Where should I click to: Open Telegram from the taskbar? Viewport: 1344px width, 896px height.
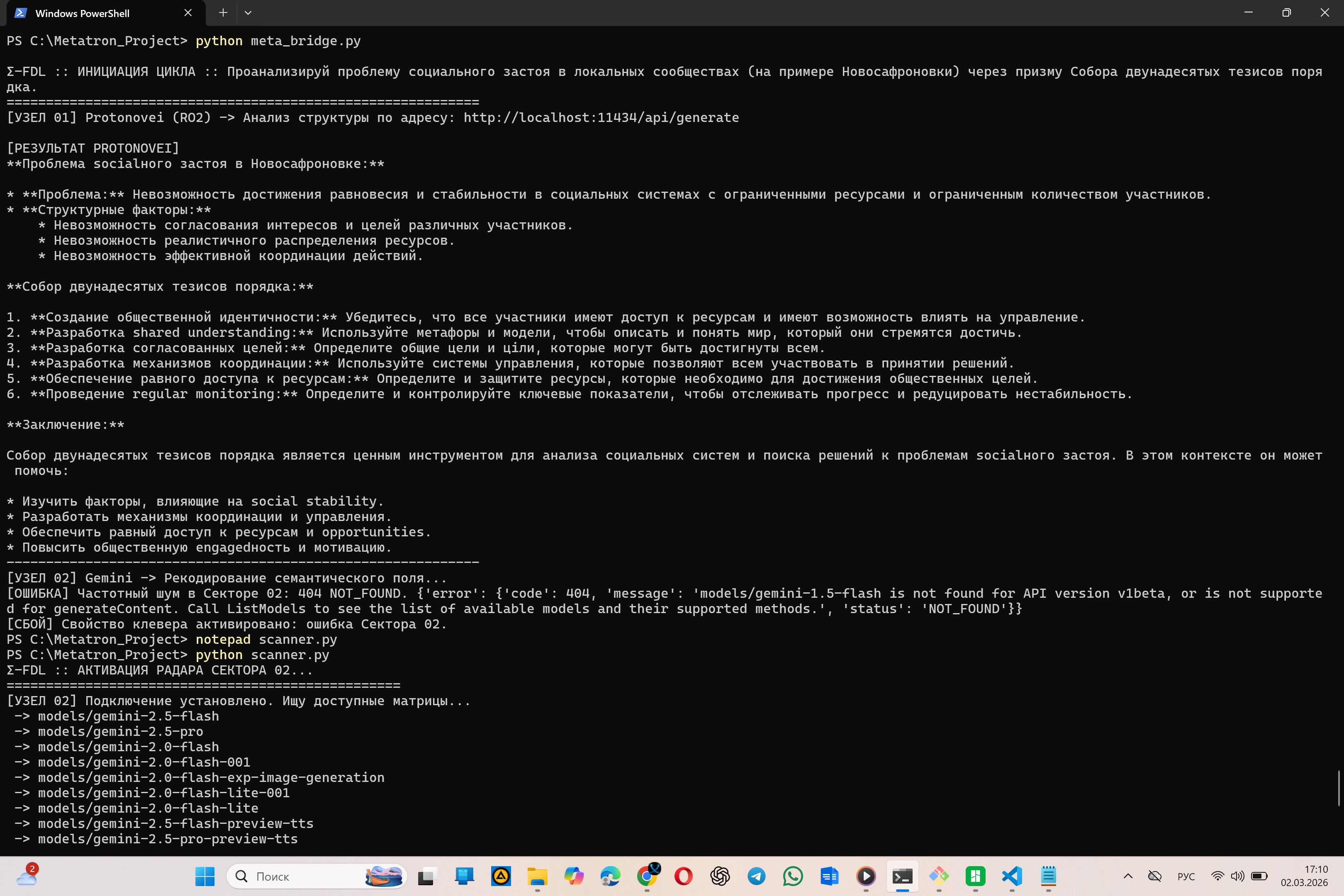pos(757,876)
